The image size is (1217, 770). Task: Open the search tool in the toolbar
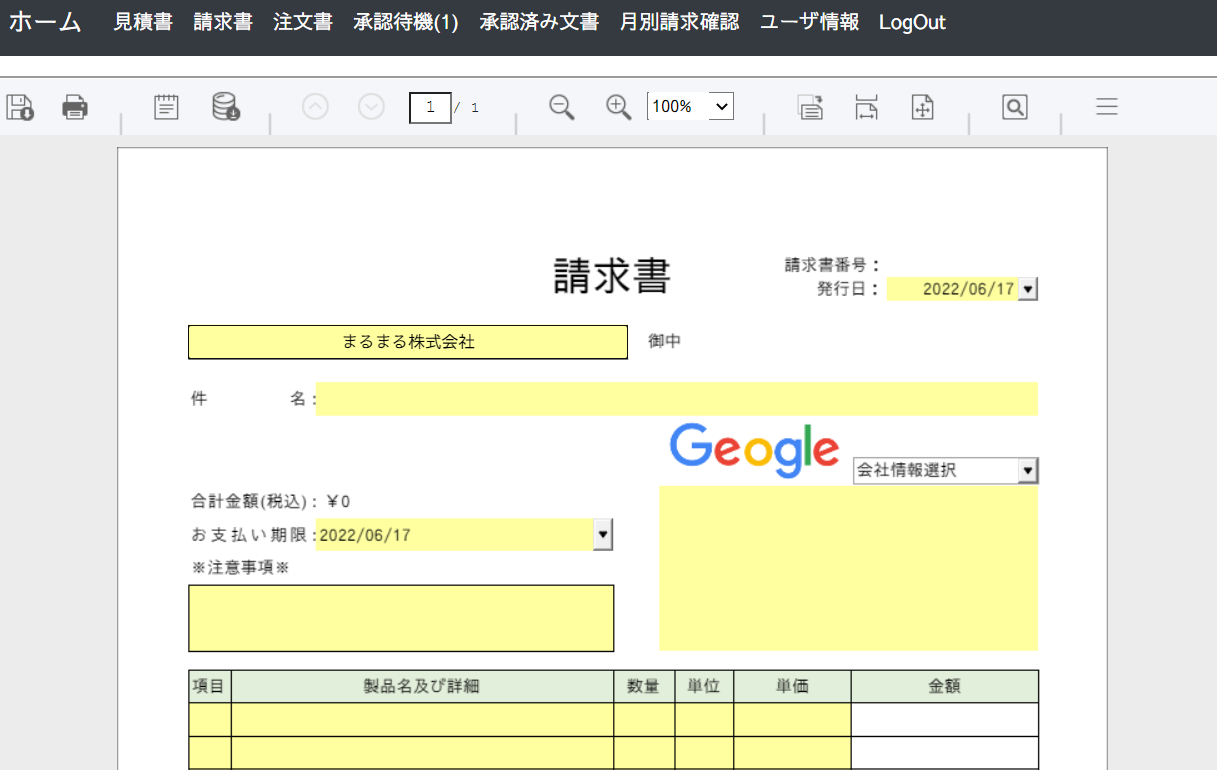coord(1015,107)
